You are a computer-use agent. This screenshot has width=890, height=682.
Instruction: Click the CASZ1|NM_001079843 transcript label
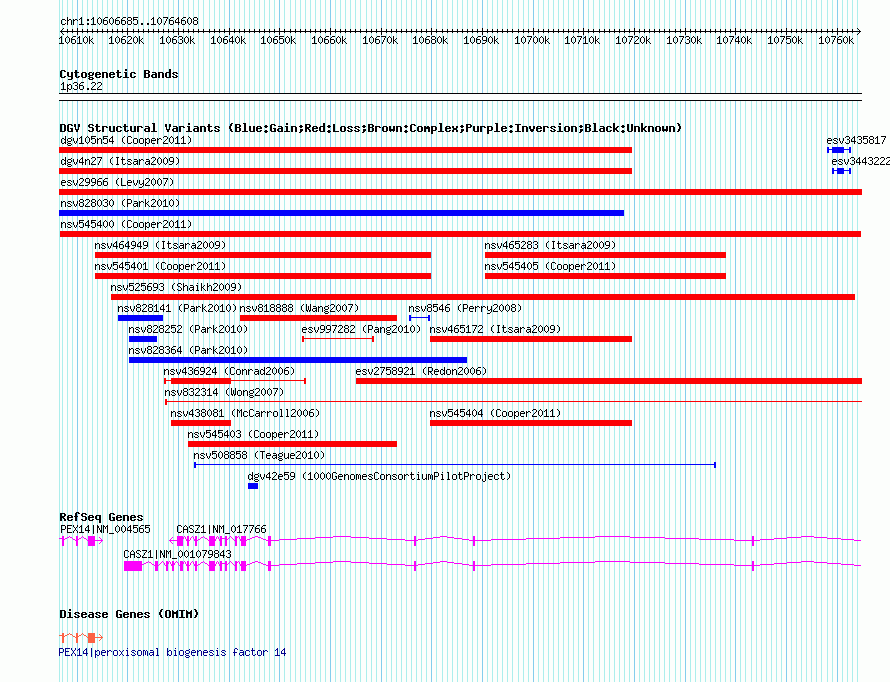[177, 554]
